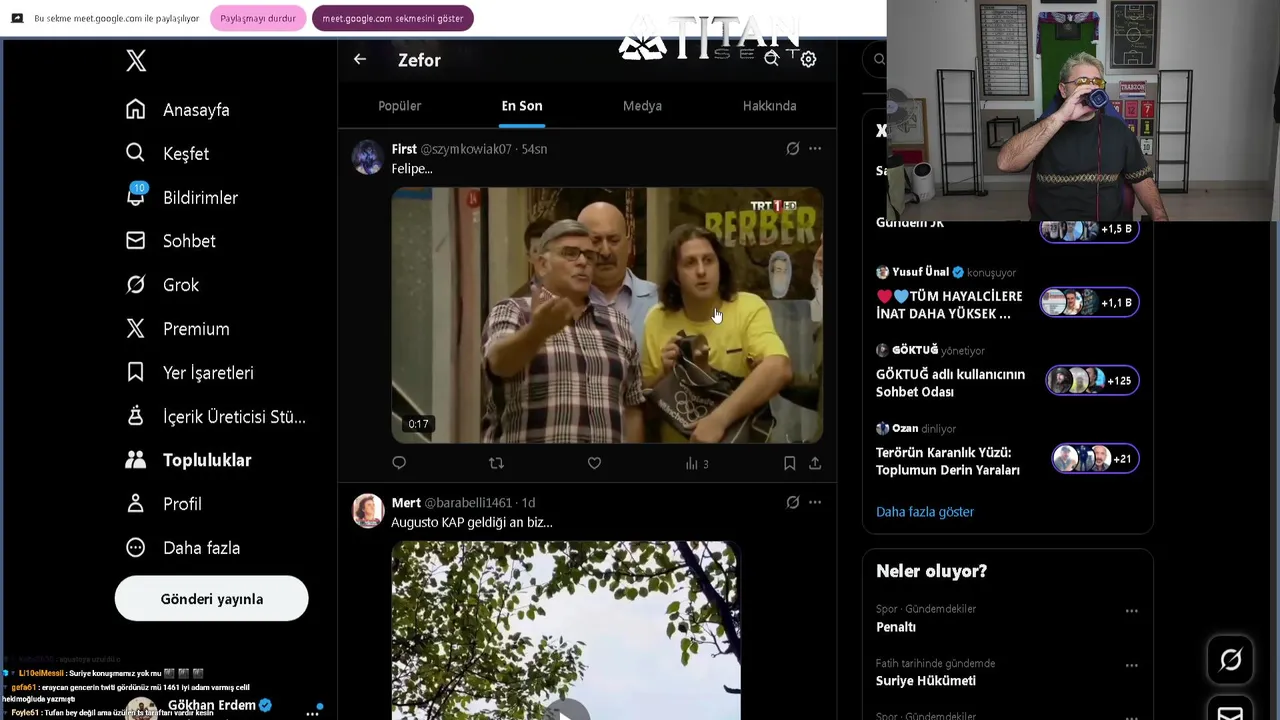This screenshot has width=1280, height=720.
Task: Click Grok icon on Mert's post
Action: 792,503
